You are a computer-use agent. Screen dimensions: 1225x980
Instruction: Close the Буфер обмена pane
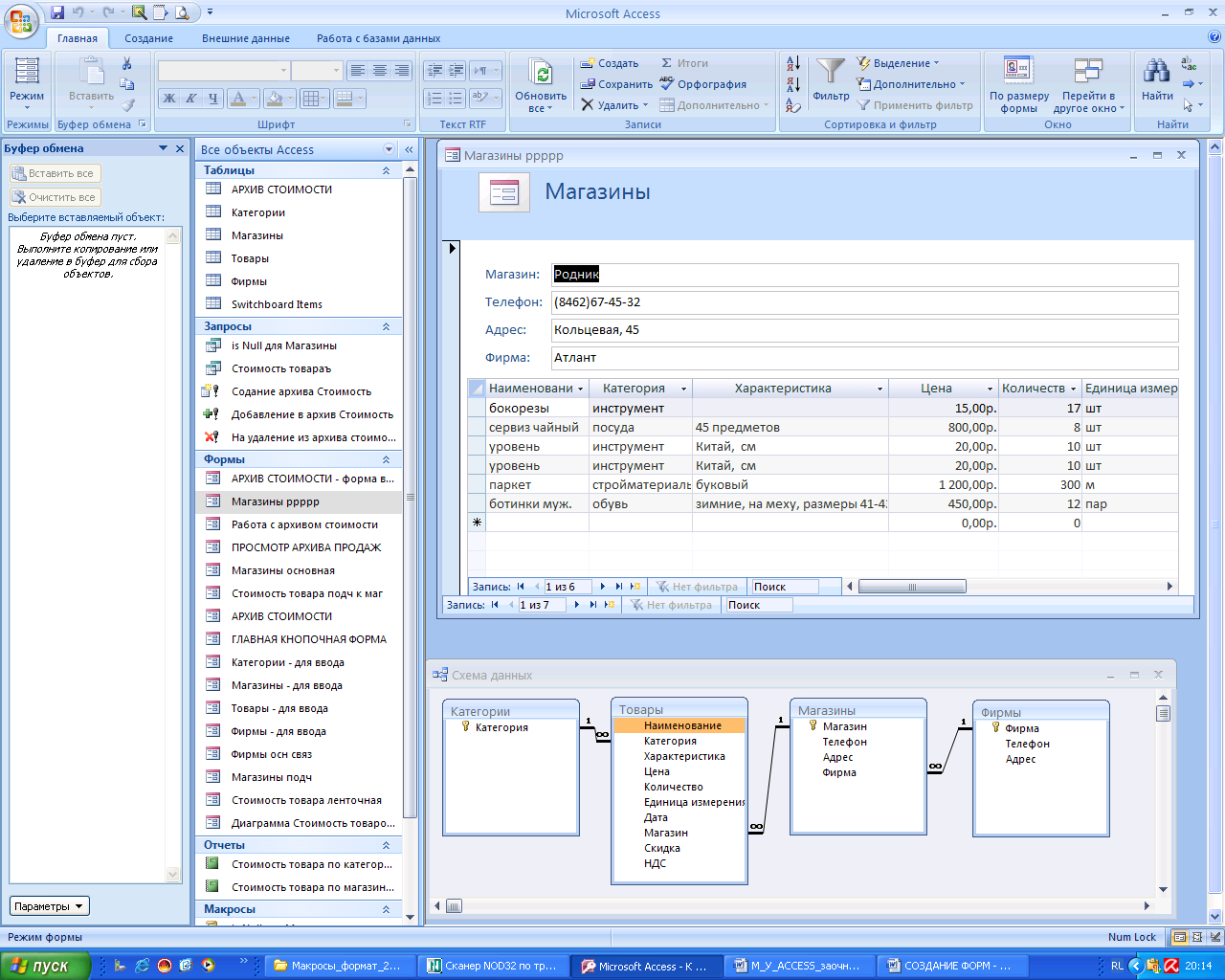pyautogui.click(x=180, y=148)
